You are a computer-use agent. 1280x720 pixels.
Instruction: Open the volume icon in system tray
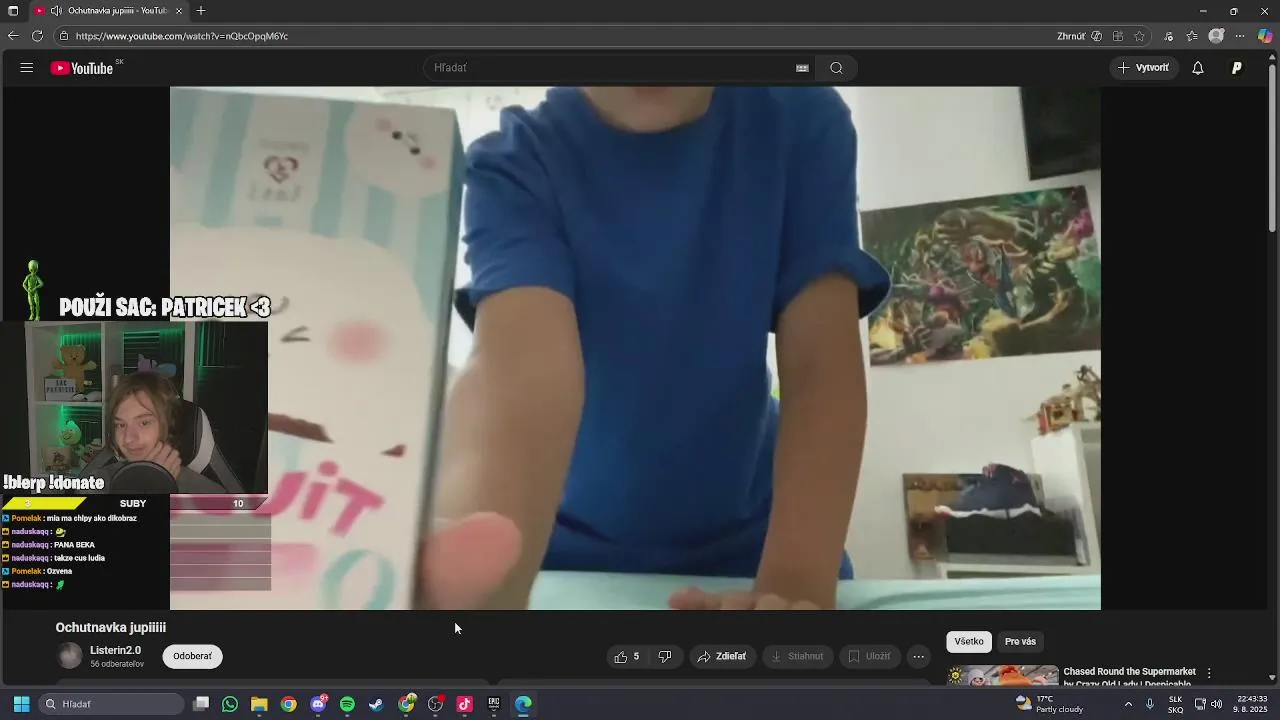1216,704
